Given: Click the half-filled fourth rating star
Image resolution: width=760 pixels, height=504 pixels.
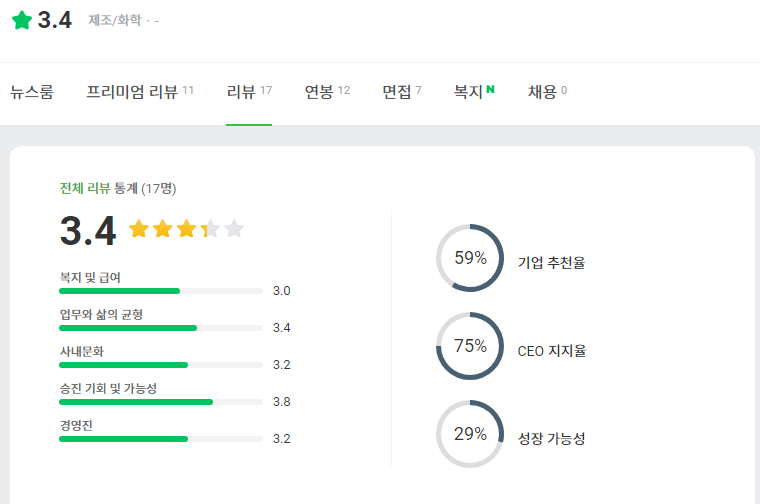Looking at the screenshot, I should 210,229.
